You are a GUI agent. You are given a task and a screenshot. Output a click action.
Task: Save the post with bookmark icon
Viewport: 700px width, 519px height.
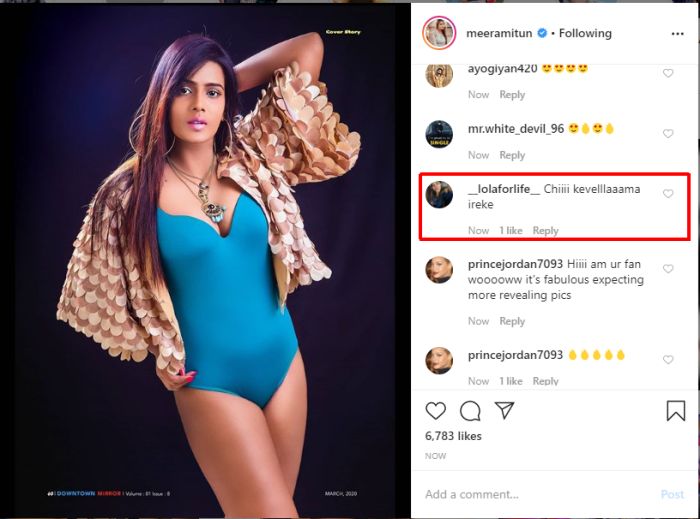[x=676, y=410]
